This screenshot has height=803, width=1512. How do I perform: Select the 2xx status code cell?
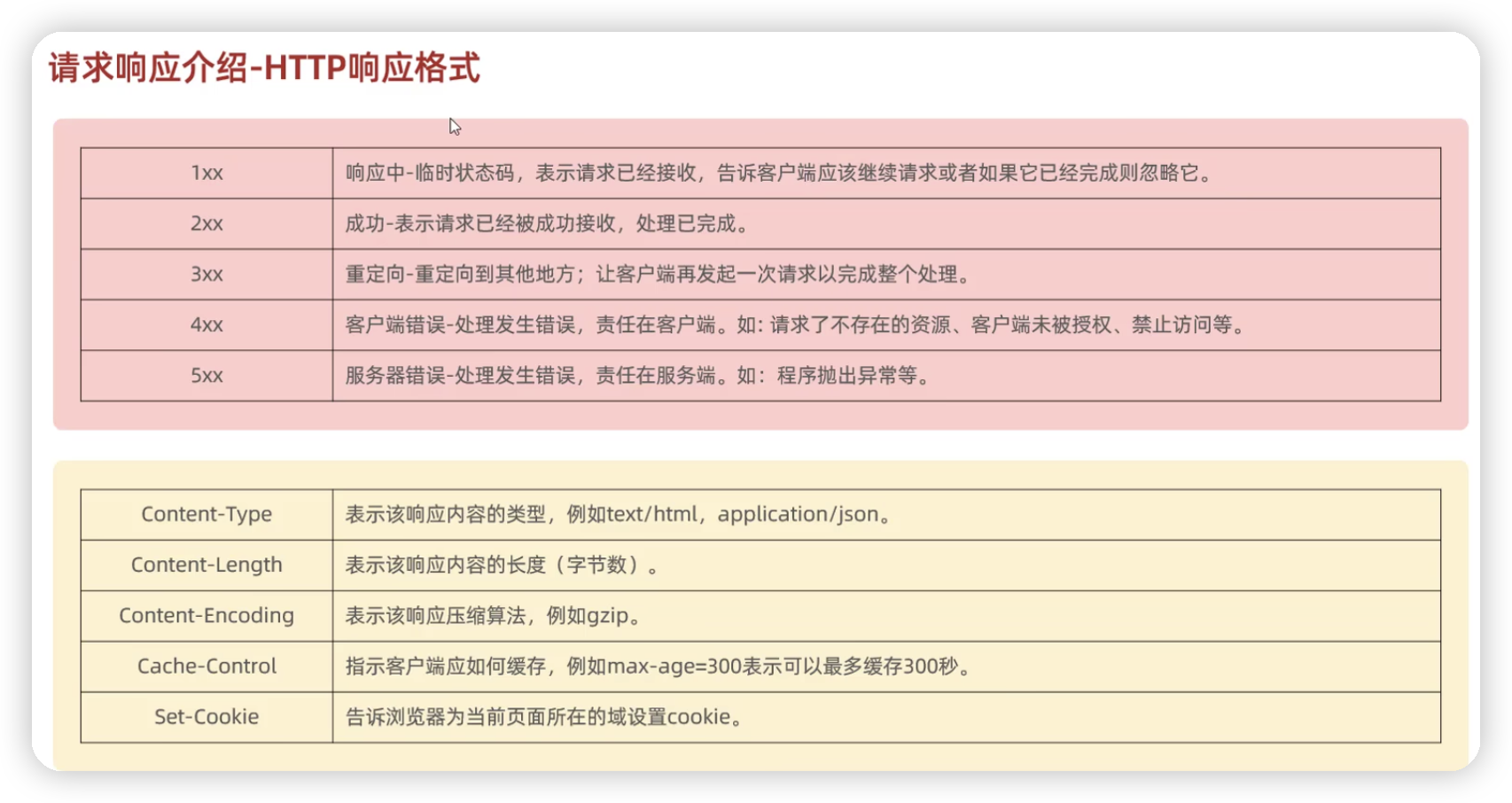point(207,223)
